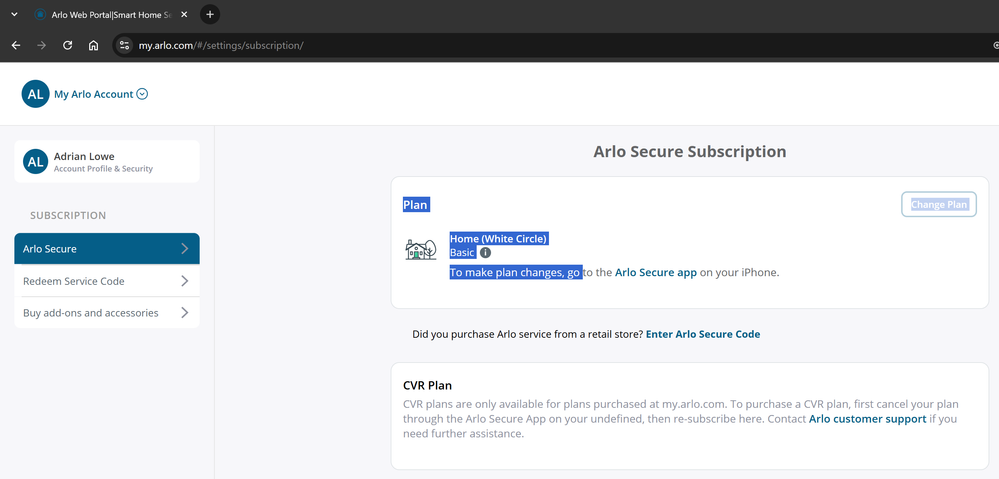Click the AL avatar in header
999x479 pixels.
[36, 94]
